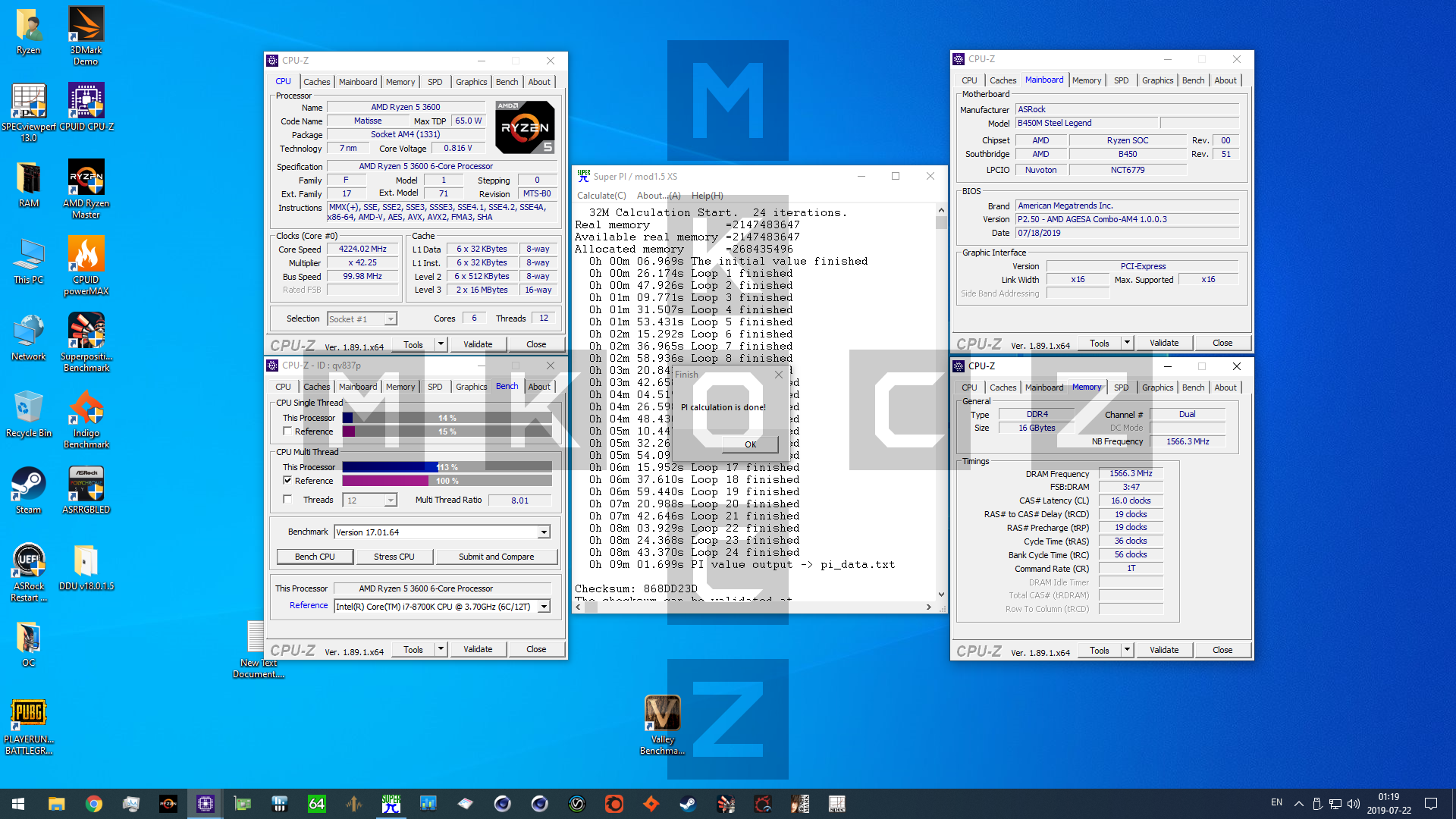Screen dimensions: 1456x819
Task: Open the ASRock Restart to UEFI icon
Action: (x=29, y=572)
